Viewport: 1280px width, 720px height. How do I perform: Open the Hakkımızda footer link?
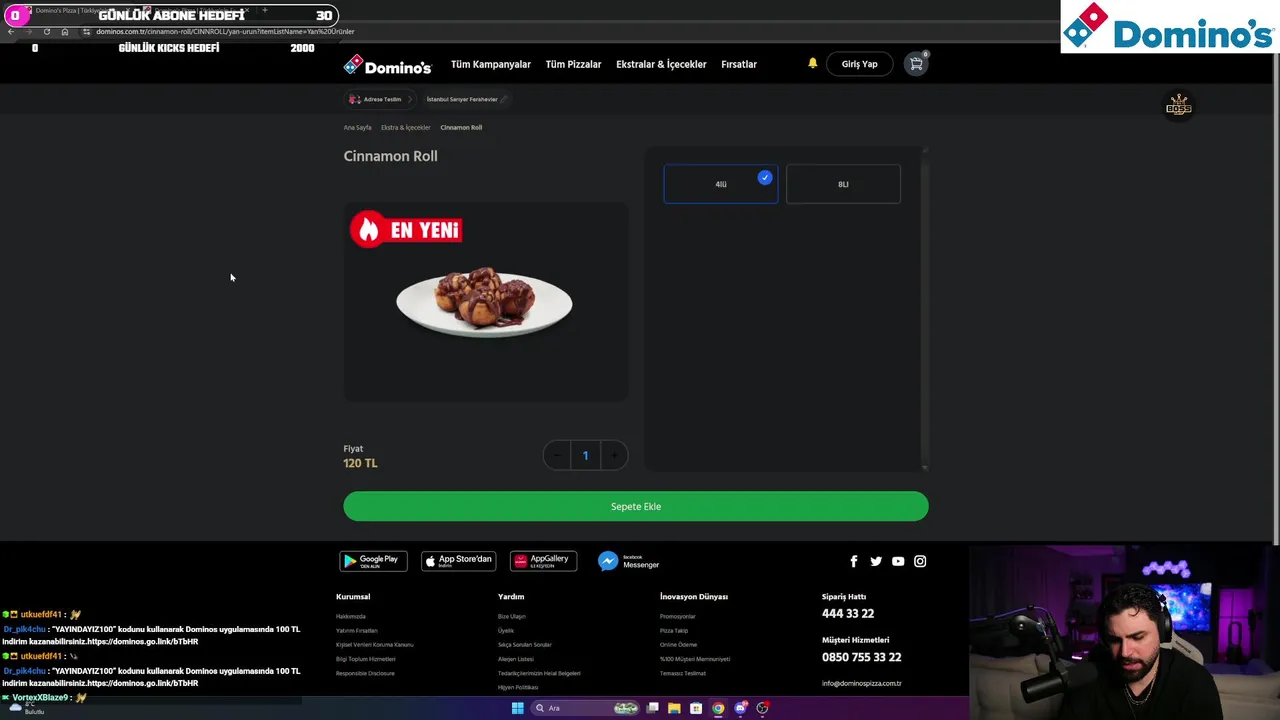[x=351, y=617]
